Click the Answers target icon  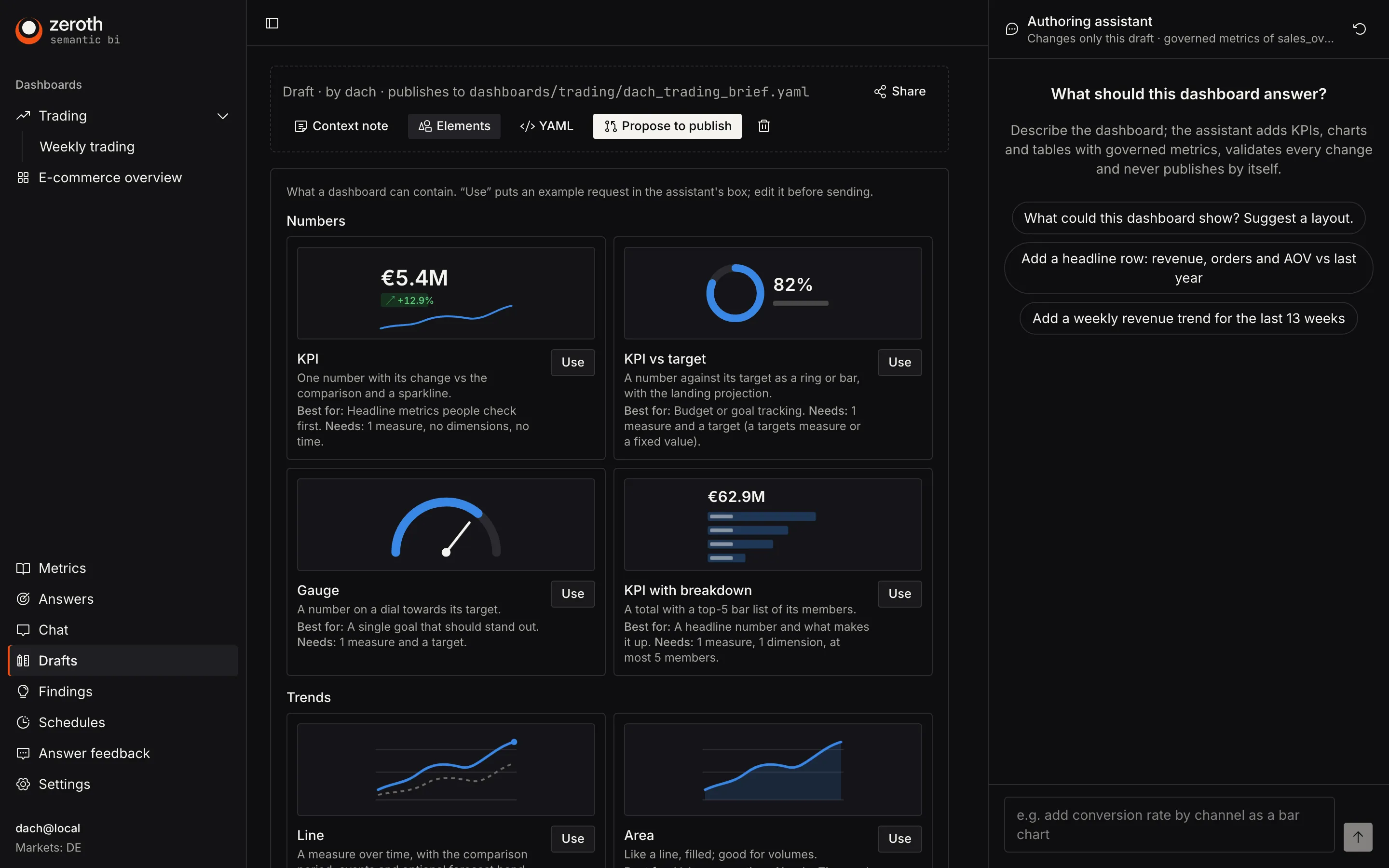pyautogui.click(x=23, y=599)
